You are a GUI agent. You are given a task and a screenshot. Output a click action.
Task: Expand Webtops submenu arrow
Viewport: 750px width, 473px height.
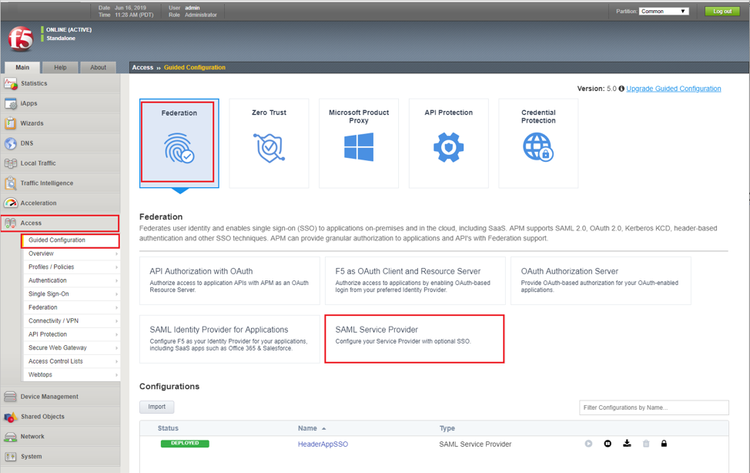coord(116,375)
